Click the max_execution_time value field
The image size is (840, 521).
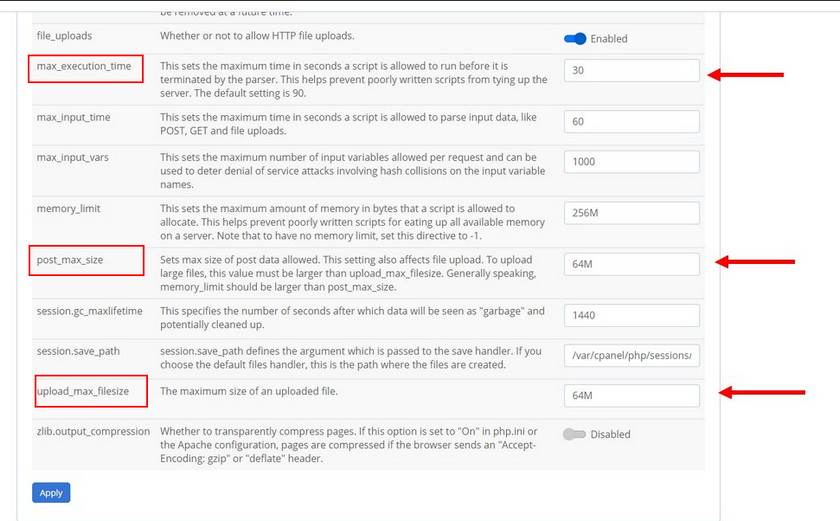click(631, 71)
